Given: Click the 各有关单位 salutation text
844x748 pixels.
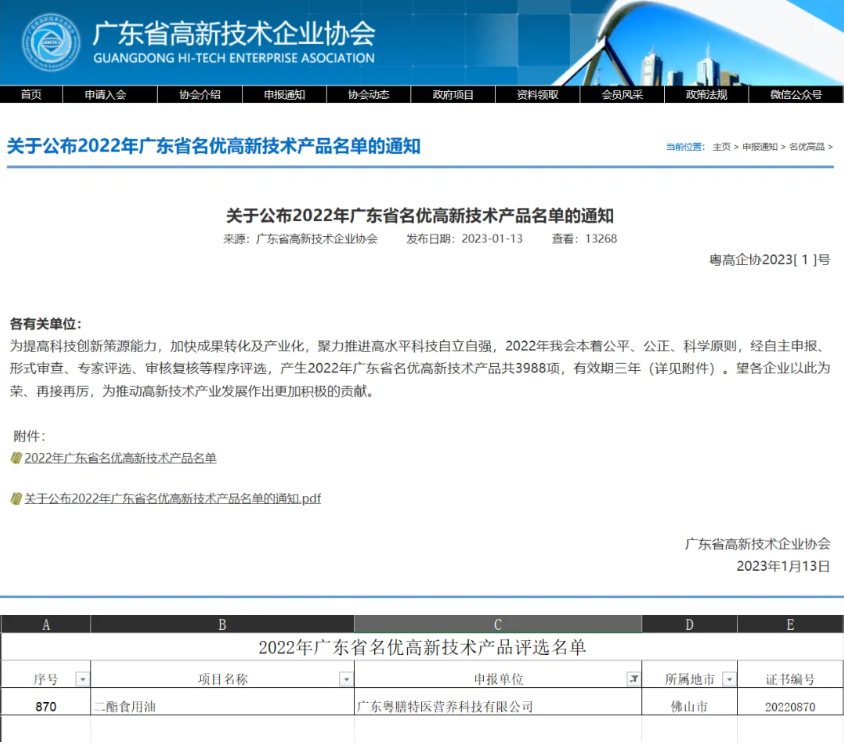Looking at the screenshot, I should (x=46, y=324).
